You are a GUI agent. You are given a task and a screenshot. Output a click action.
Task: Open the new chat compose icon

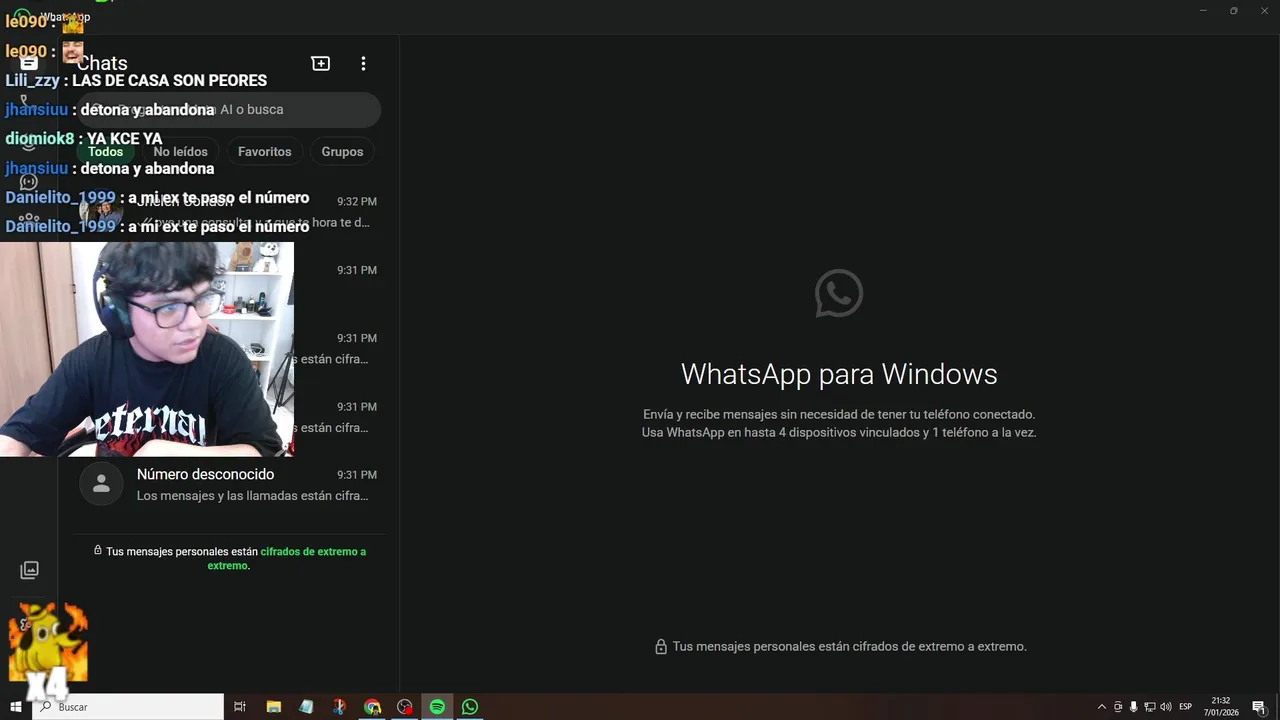[321, 63]
